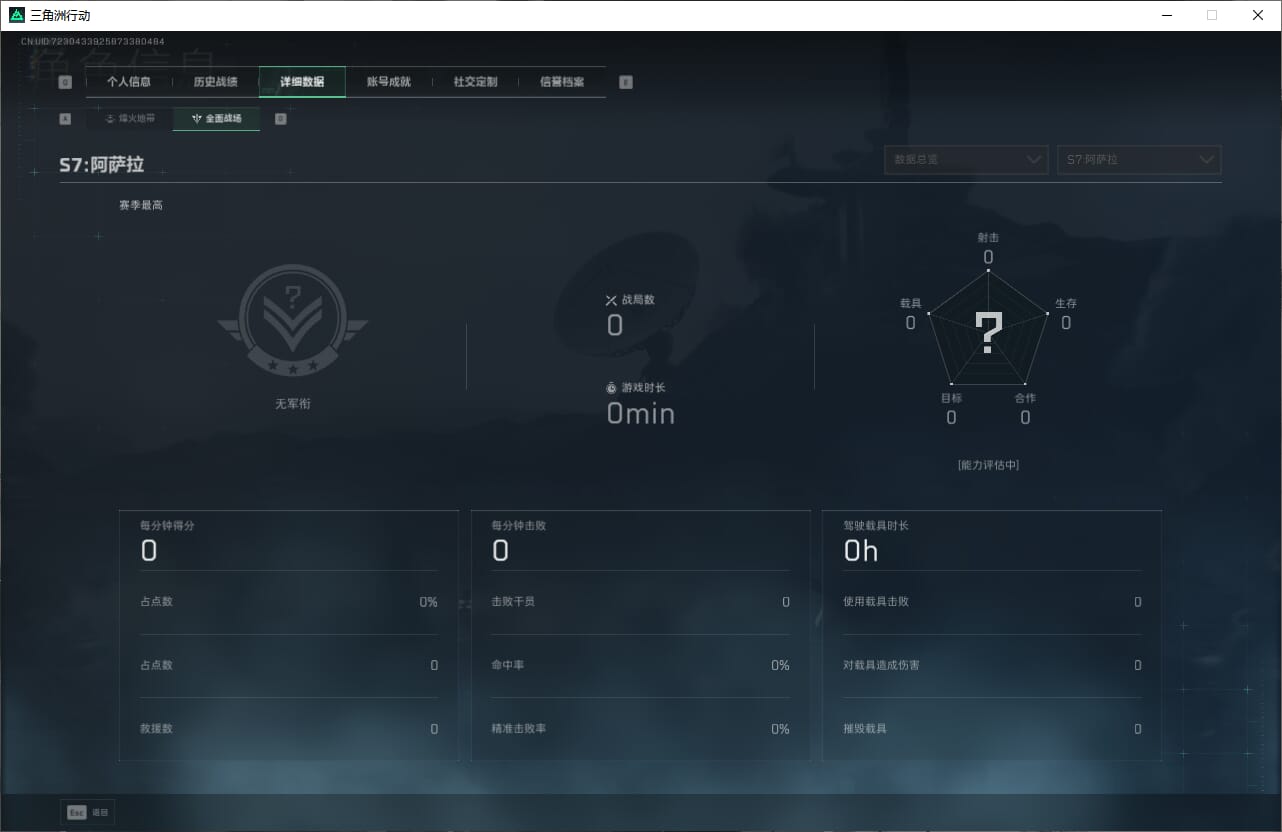This screenshot has height=832, width=1282.
Task: Click the rank badge emblem above 无军衔
Action: 293,321
